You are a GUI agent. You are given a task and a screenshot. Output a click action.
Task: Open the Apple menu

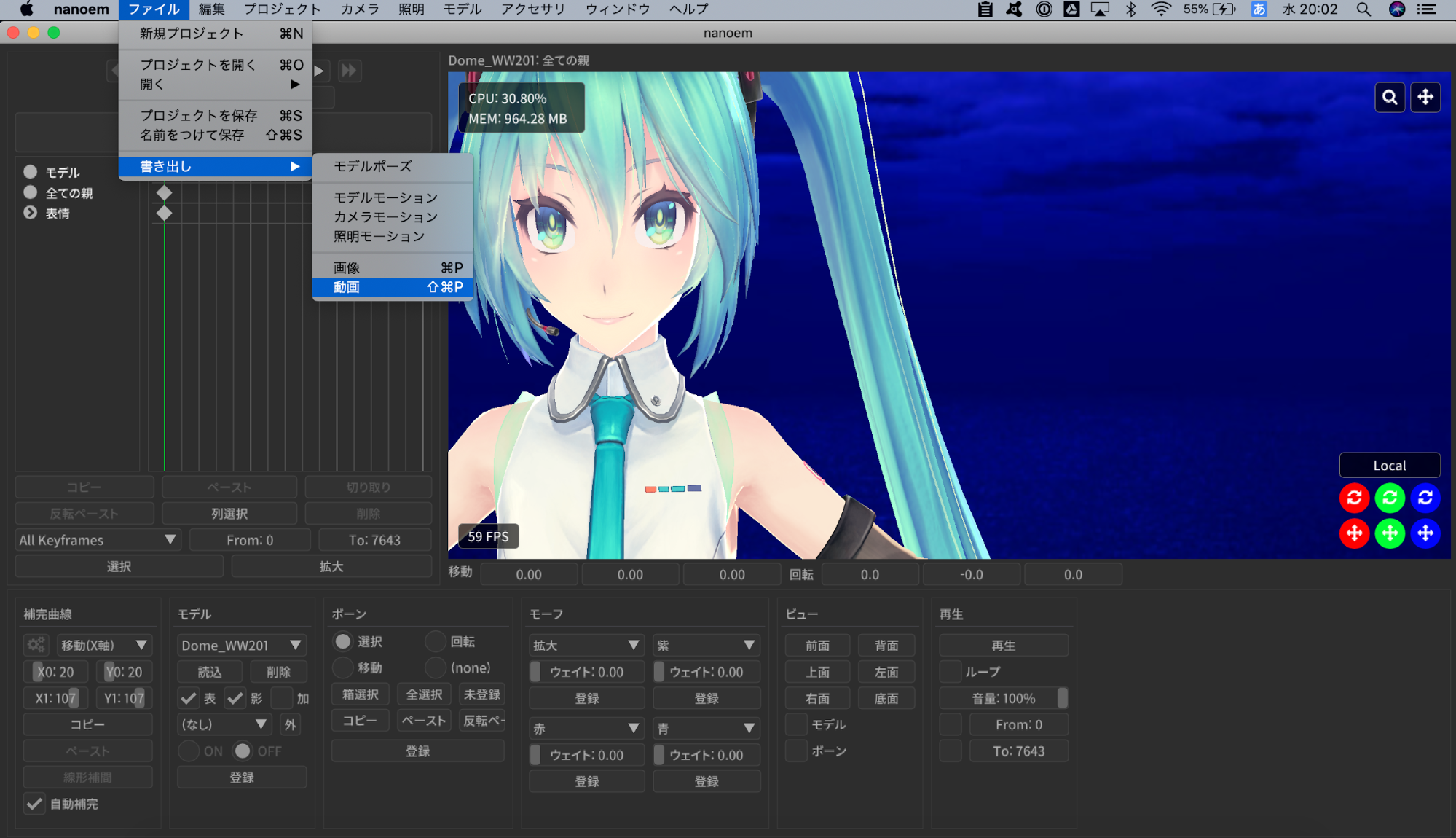tap(27, 9)
